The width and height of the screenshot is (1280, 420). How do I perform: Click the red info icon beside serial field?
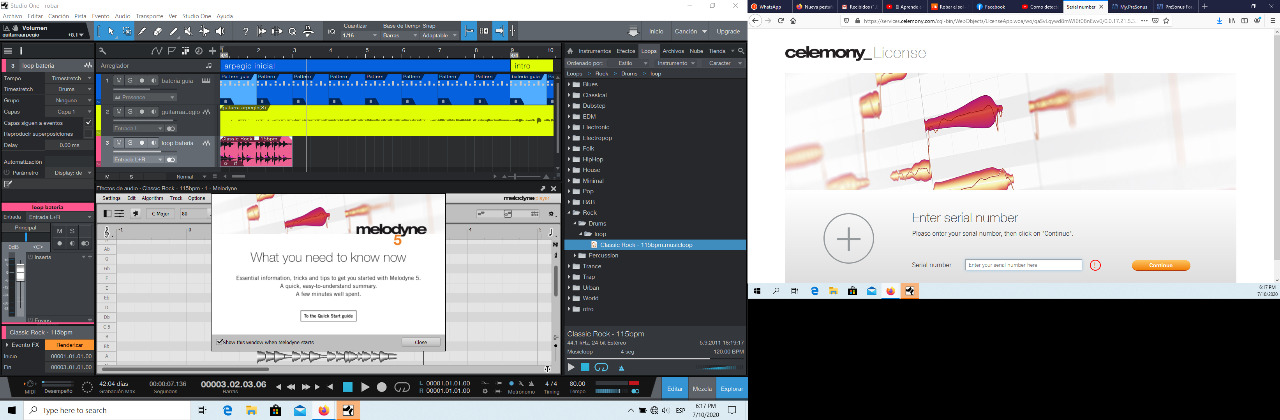click(x=1095, y=265)
